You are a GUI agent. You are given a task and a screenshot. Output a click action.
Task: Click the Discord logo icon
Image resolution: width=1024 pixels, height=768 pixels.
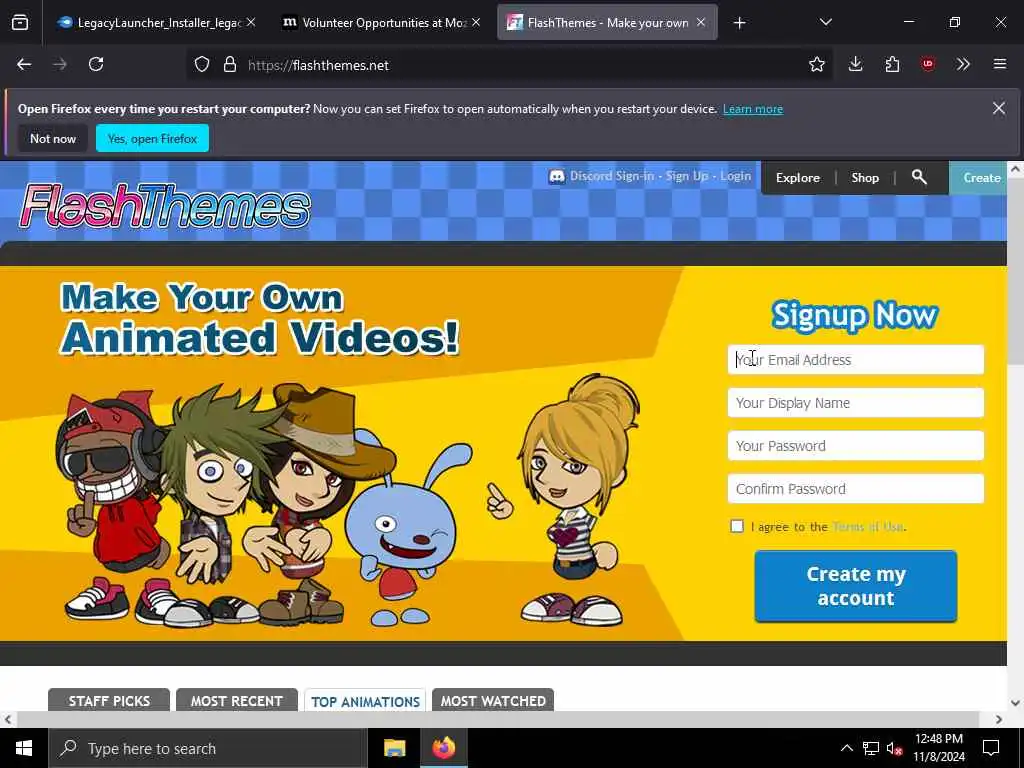pyautogui.click(x=556, y=176)
